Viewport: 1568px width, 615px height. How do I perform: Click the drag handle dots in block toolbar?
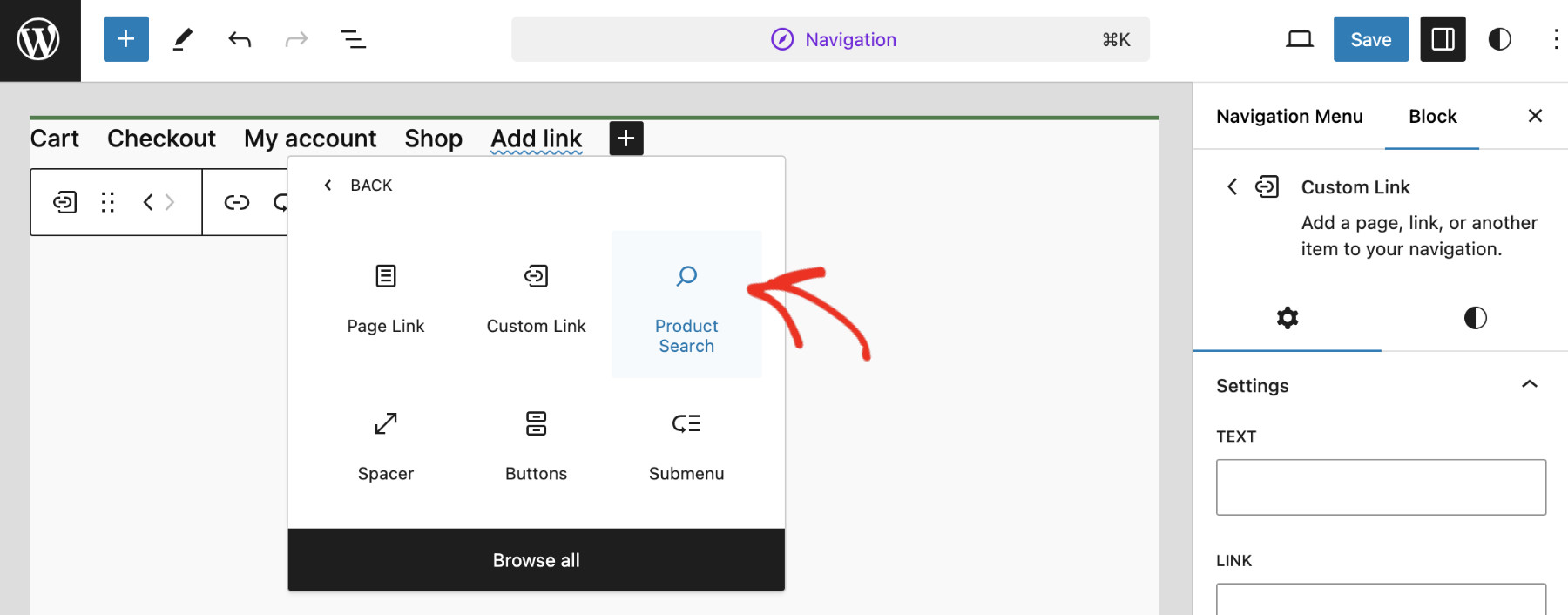tap(108, 202)
